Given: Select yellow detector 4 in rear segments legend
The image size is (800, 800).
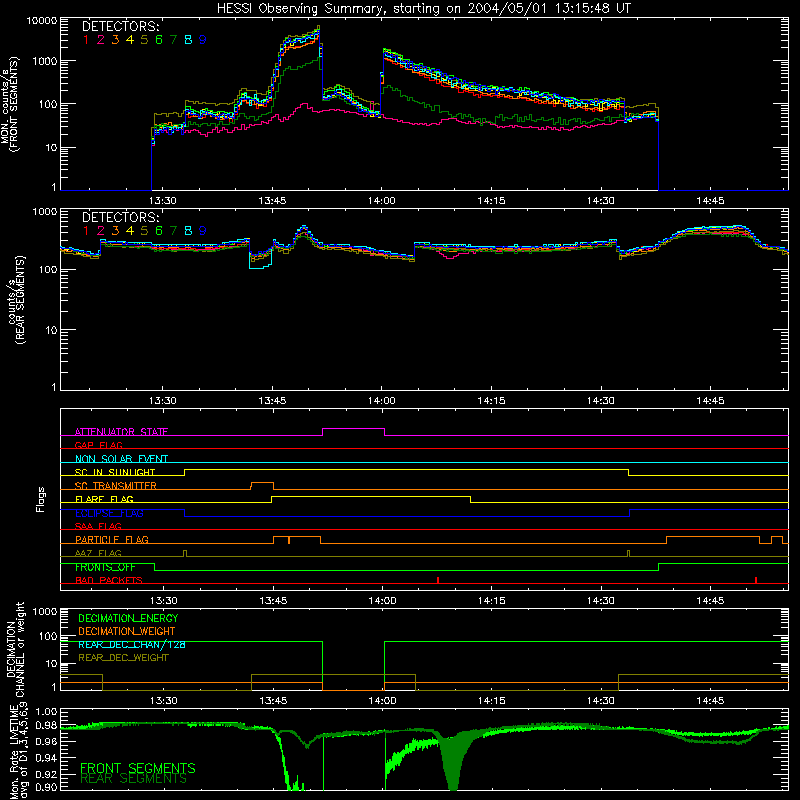Looking at the screenshot, I should [x=130, y=231].
